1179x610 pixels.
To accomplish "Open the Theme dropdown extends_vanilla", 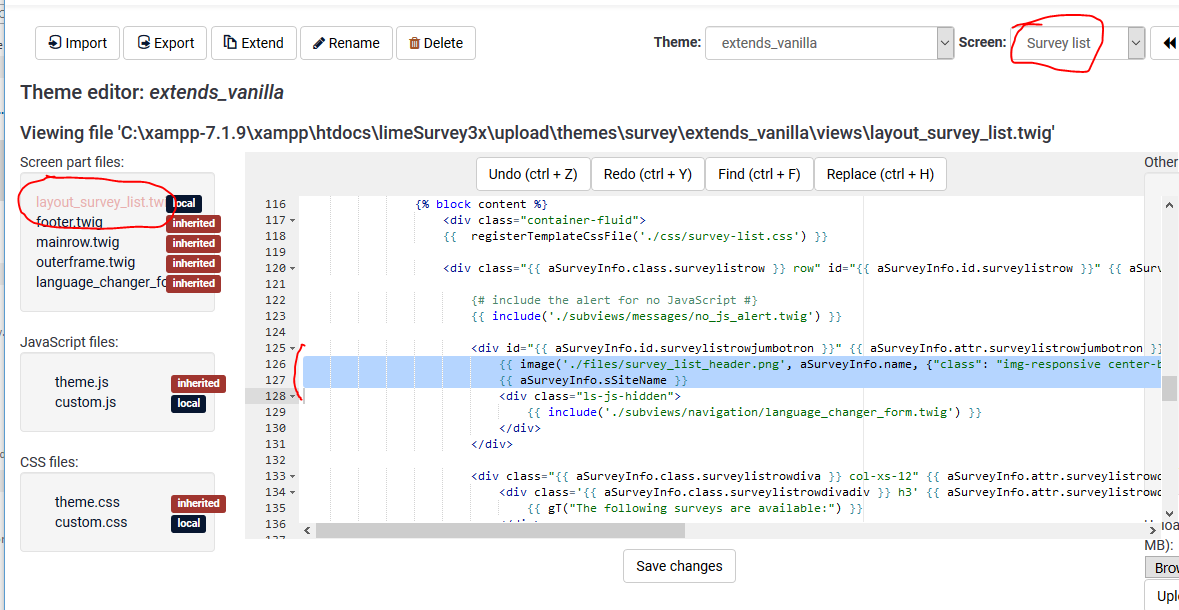I will tap(829, 43).
